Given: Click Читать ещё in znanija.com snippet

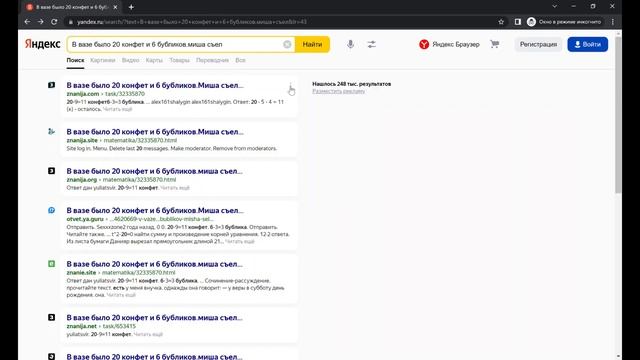Looking at the screenshot, I should [x=118, y=109].
